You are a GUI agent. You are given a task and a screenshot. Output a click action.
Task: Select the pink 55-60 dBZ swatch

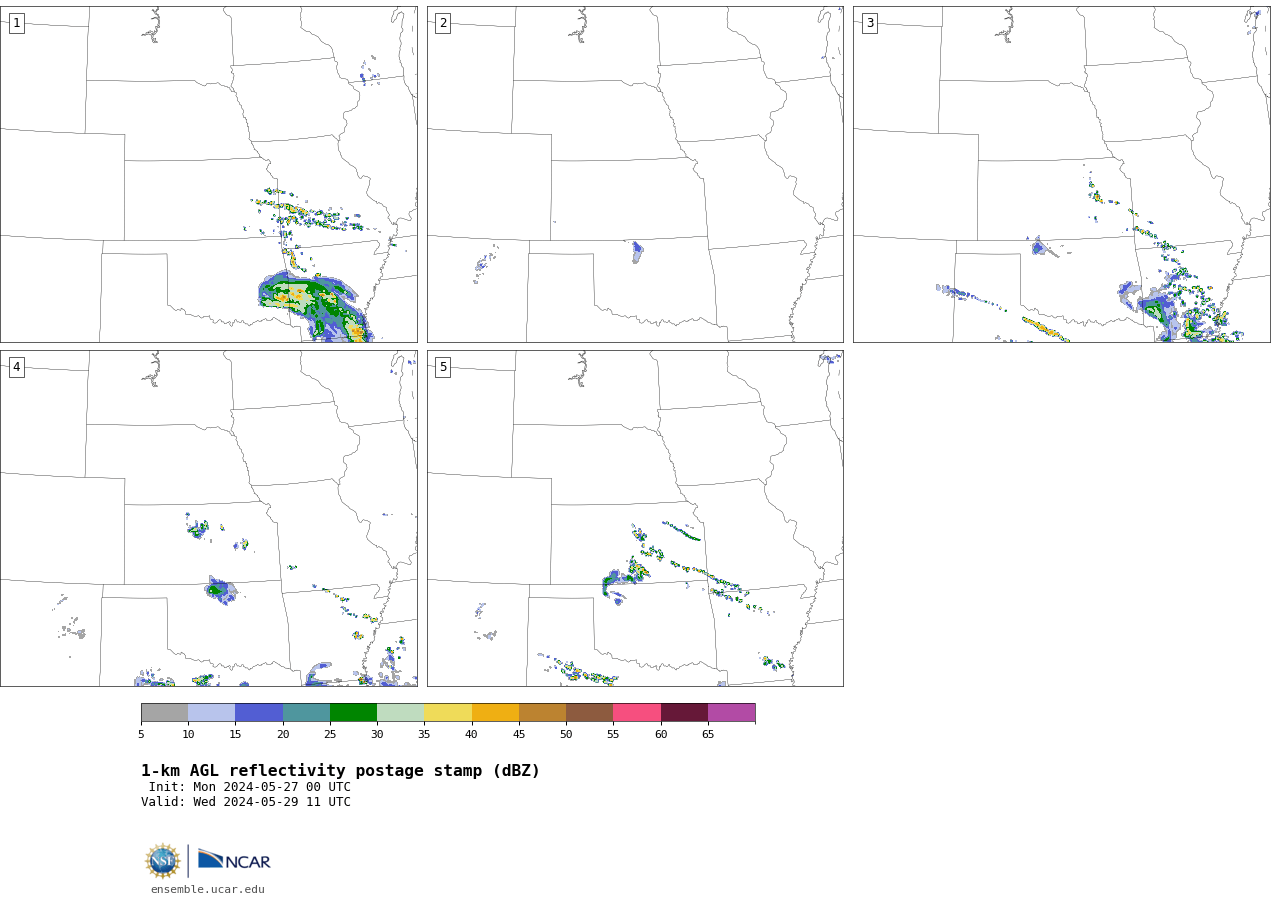tap(637, 712)
